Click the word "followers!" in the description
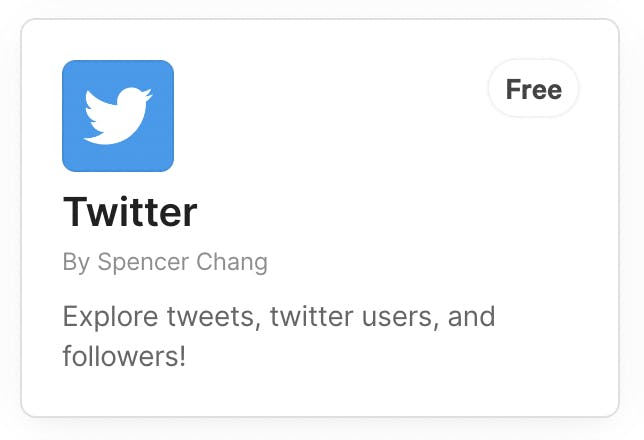The image size is (644, 440). click(x=124, y=355)
